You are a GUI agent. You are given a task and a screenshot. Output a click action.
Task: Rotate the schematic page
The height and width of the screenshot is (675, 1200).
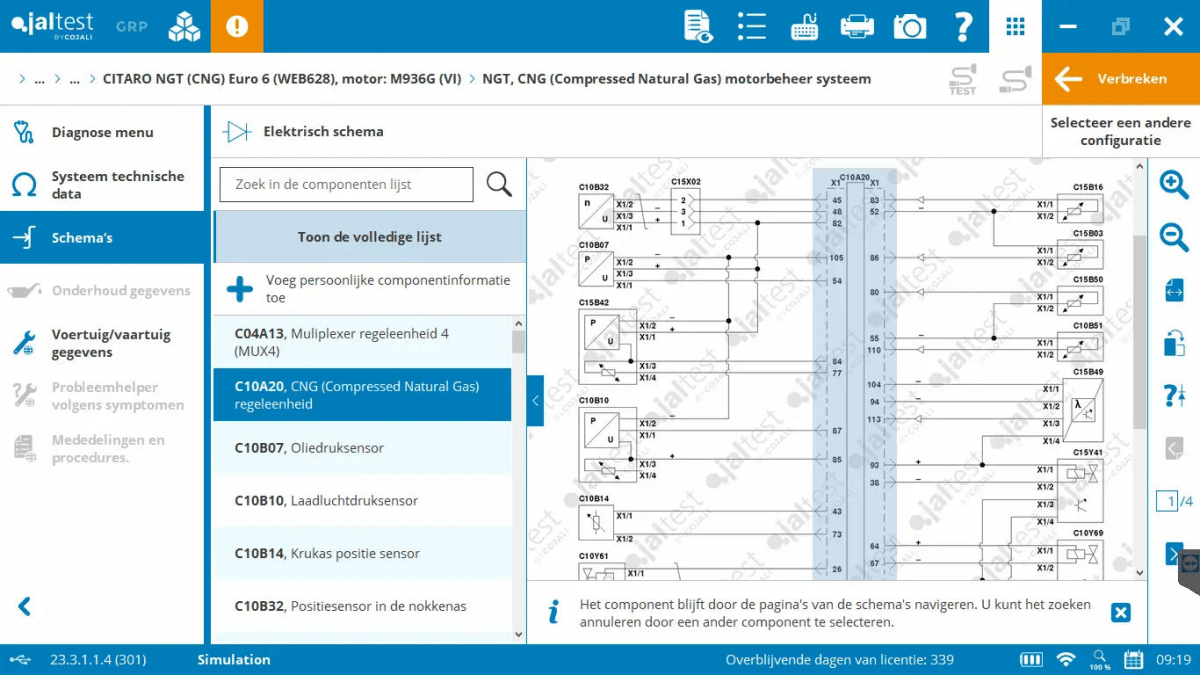(x=1174, y=343)
